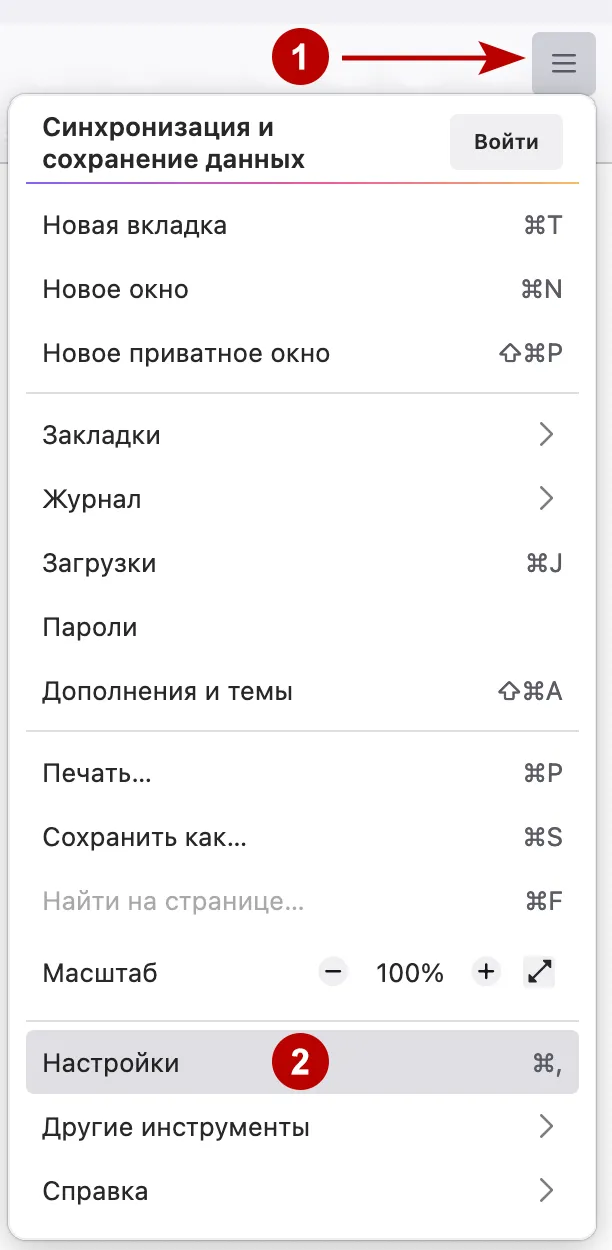
Task: Select Печать... menu item
Action: pyautogui.click(x=94, y=772)
